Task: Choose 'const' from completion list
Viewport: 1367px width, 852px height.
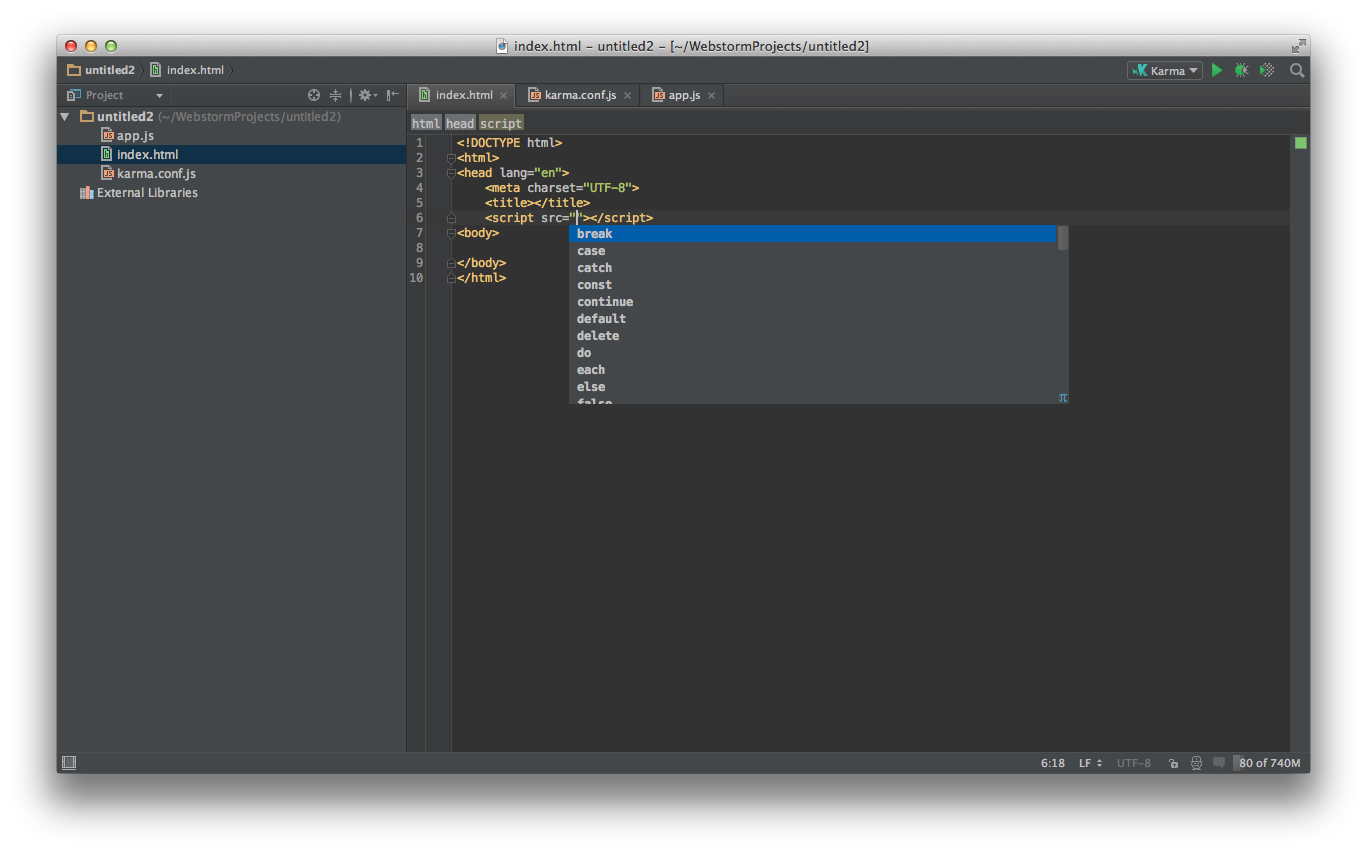Action: tap(812, 285)
